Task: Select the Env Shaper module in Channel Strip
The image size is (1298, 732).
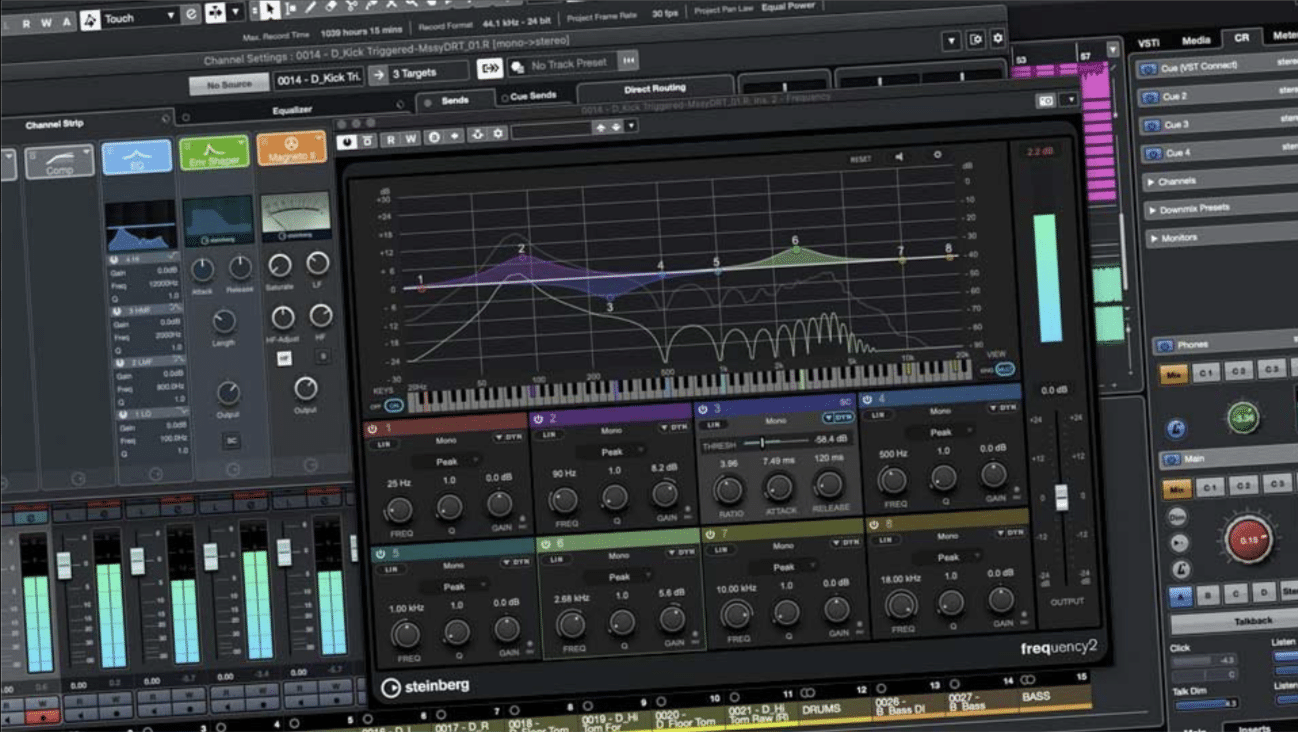Action: point(214,152)
